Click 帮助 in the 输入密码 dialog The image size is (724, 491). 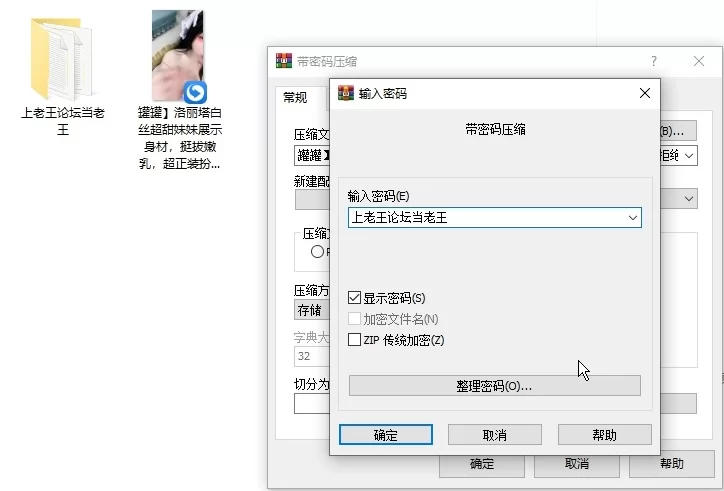pos(604,435)
